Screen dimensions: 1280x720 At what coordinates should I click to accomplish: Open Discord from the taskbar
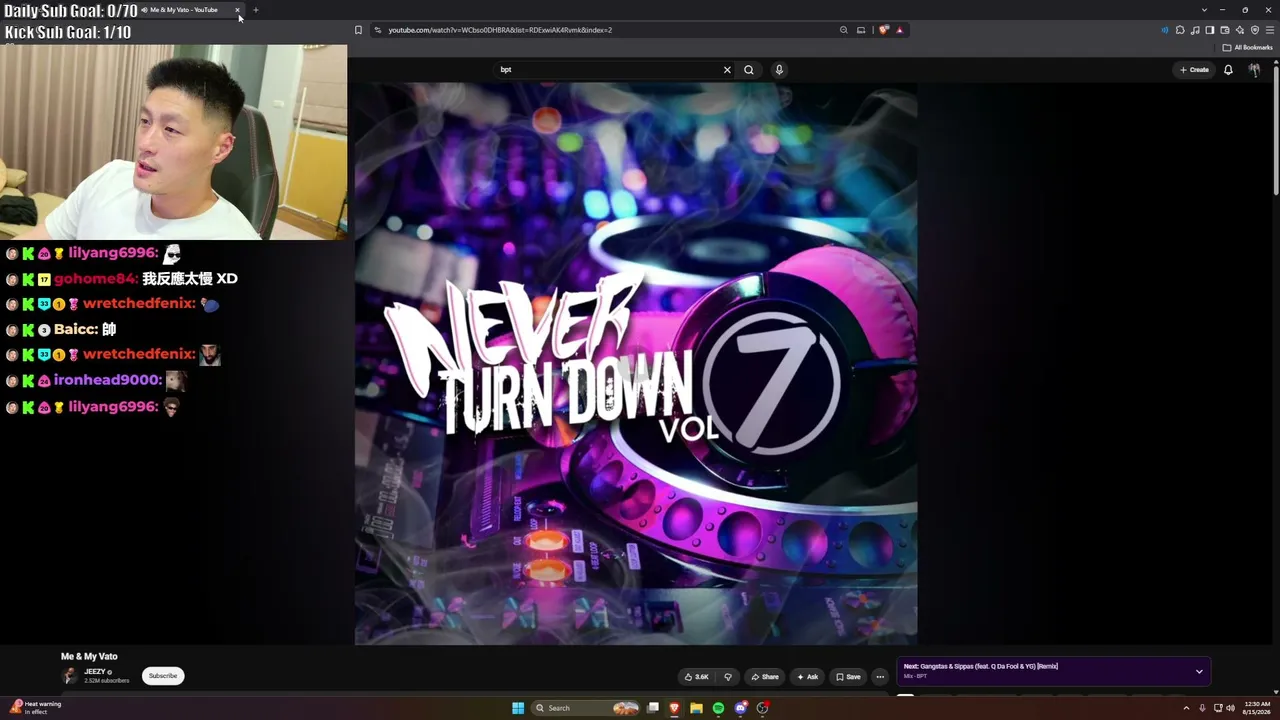pyautogui.click(x=740, y=708)
